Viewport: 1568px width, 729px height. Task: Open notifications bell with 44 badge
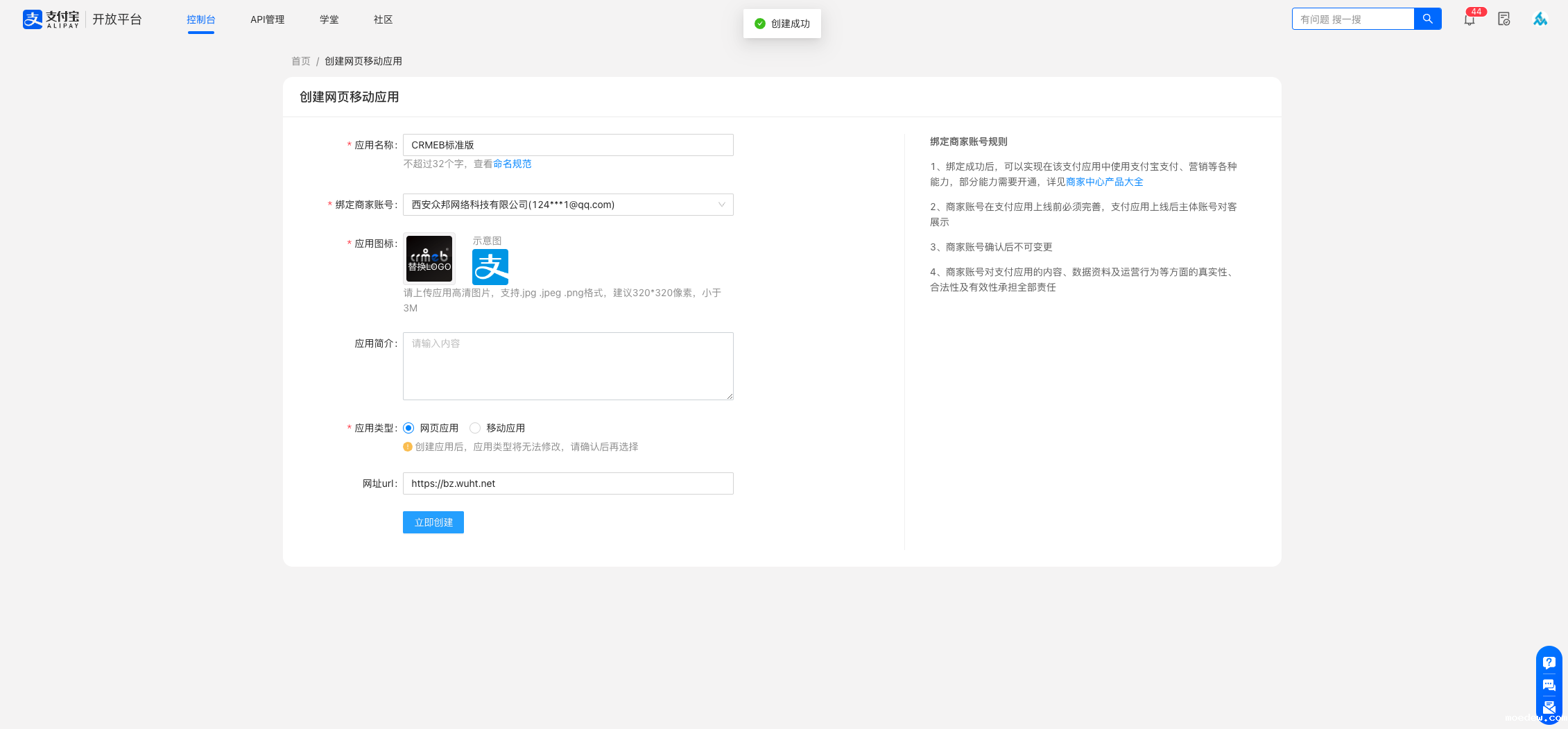(1470, 19)
